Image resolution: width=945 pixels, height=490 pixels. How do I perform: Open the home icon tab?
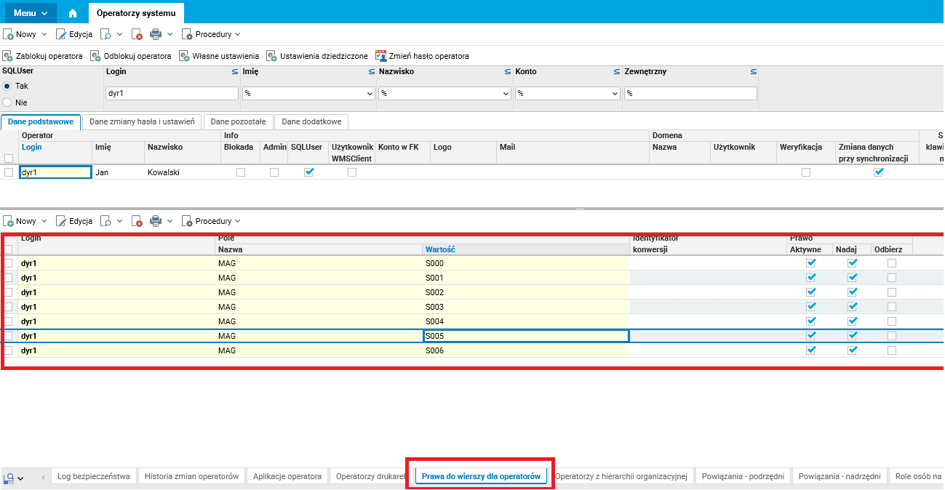coord(72,13)
